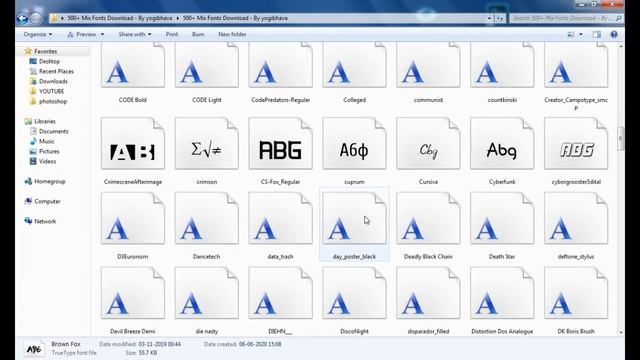The image size is (640, 360).
Task: Click the Print toolbar button
Action: 172,34
